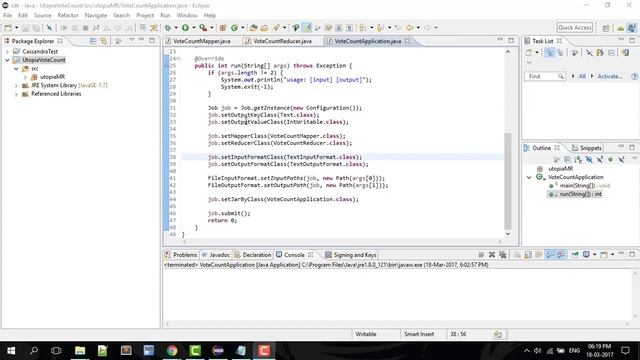Click the New Java Package toolbar icon
The image size is (640, 360).
click(x=223, y=28)
